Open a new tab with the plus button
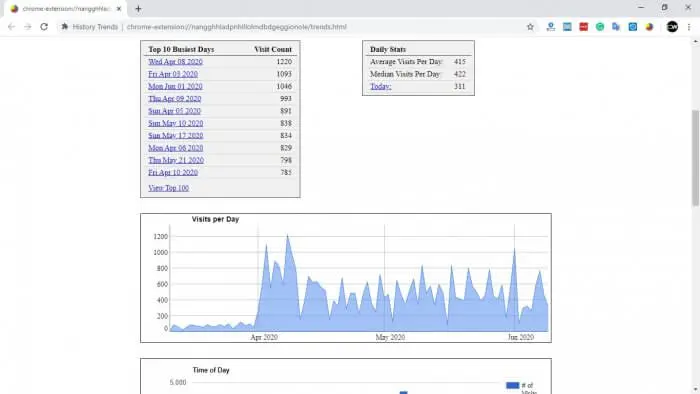This screenshot has height=394, width=700. coord(138,8)
